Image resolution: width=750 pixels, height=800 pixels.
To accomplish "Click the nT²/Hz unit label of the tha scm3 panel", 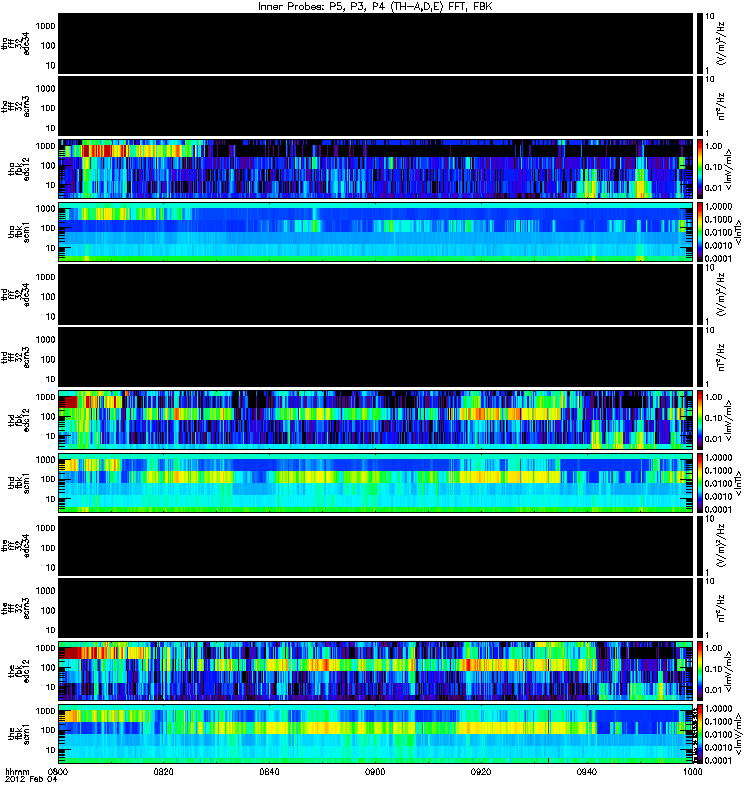I will click(x=721, y=106).
